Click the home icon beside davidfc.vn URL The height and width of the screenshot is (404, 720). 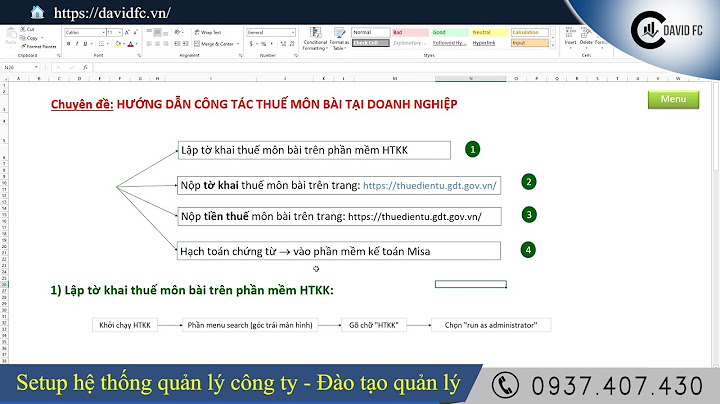pyautogui.click(x=37, y=12)
